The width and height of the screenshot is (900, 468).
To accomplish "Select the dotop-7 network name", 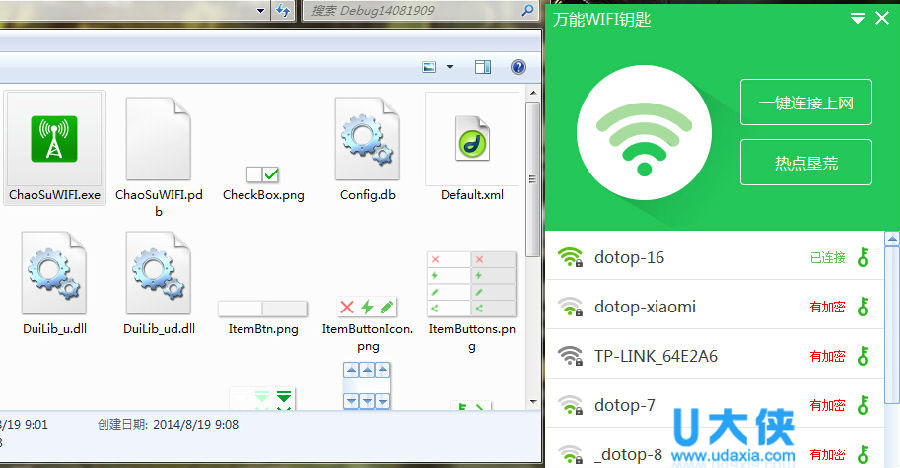I will point(624,405).
